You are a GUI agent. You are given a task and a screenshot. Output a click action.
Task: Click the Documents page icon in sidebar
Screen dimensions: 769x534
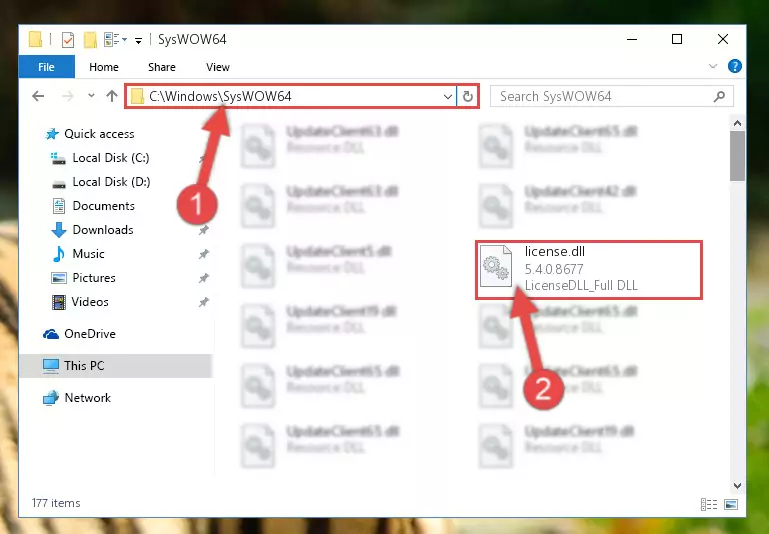(59, 206)
